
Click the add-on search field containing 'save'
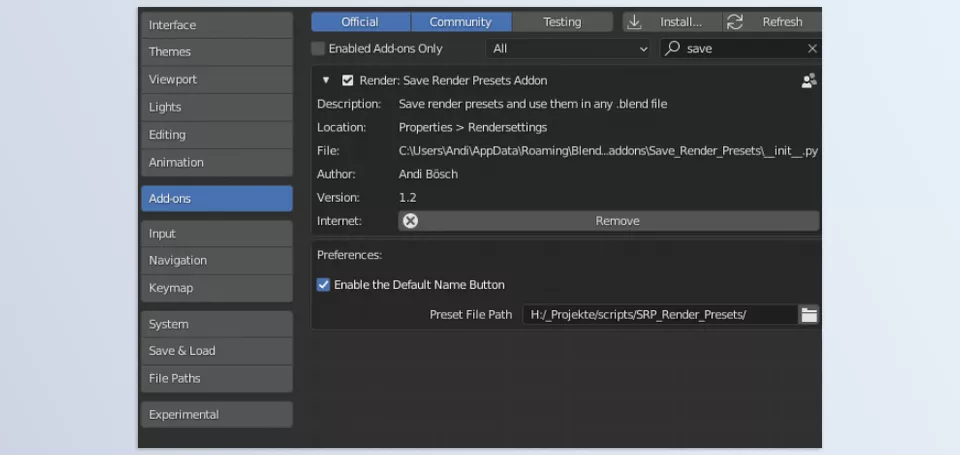click(x=740, y=48)
